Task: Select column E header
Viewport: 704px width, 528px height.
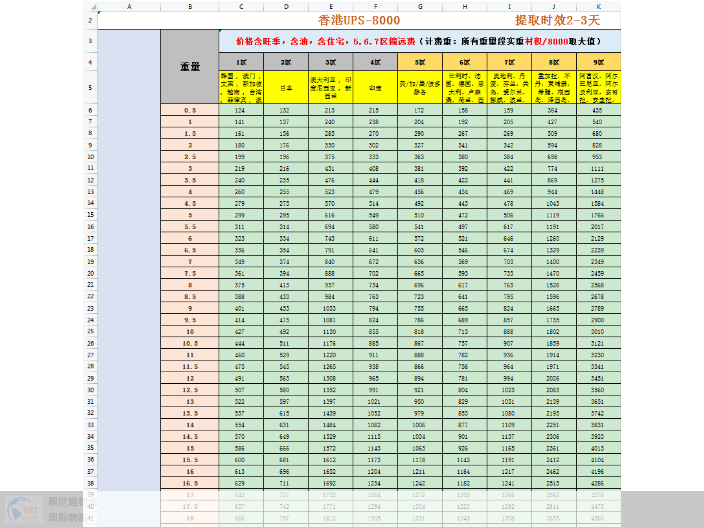Action: coord(331,6)
